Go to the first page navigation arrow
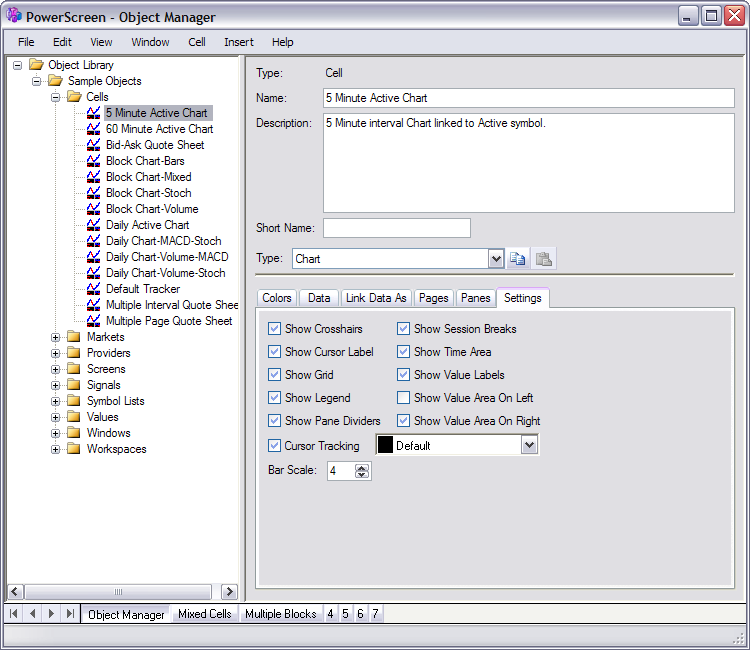 pos(15,613)
